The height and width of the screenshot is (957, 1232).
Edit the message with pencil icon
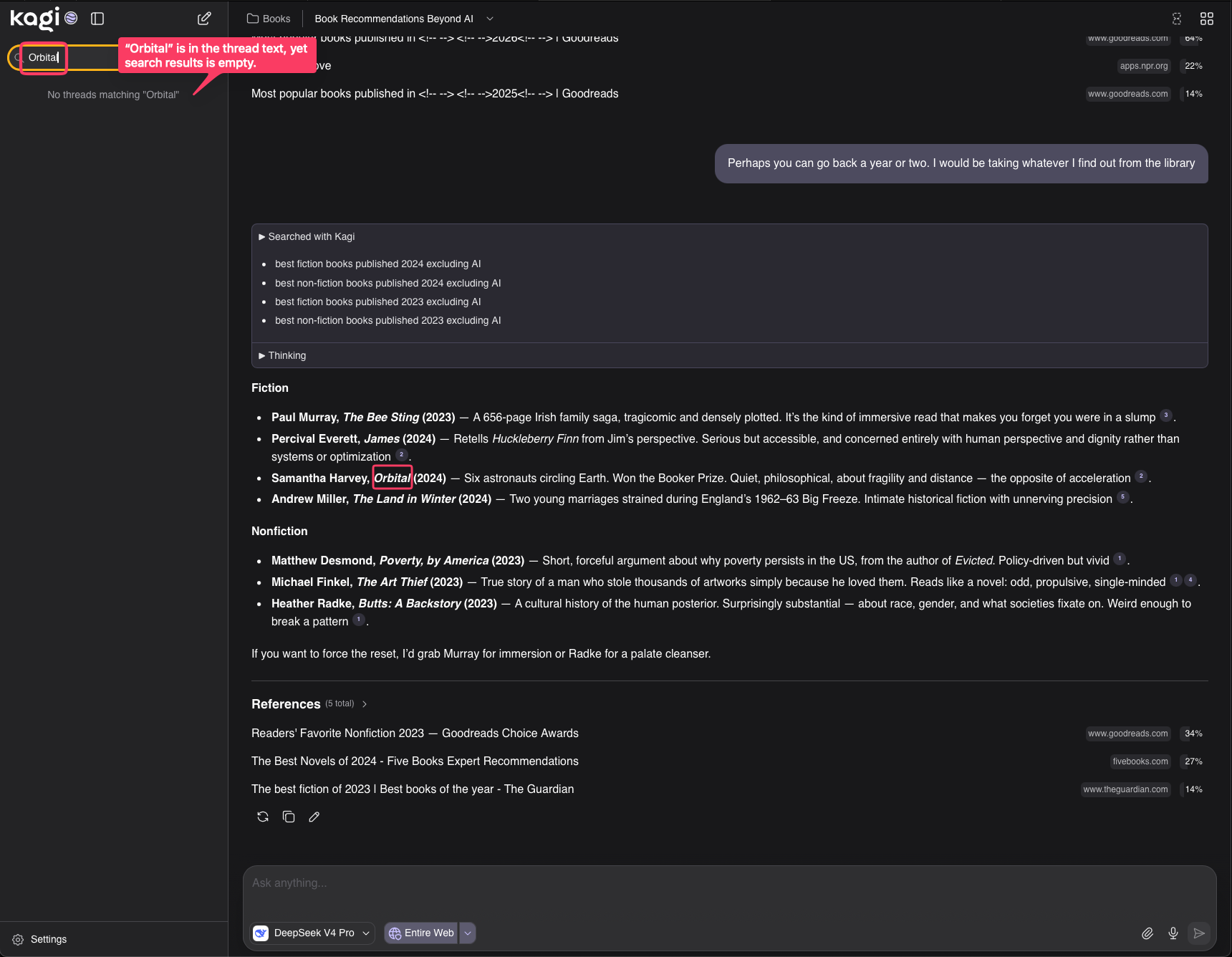[x=314, y=817]
